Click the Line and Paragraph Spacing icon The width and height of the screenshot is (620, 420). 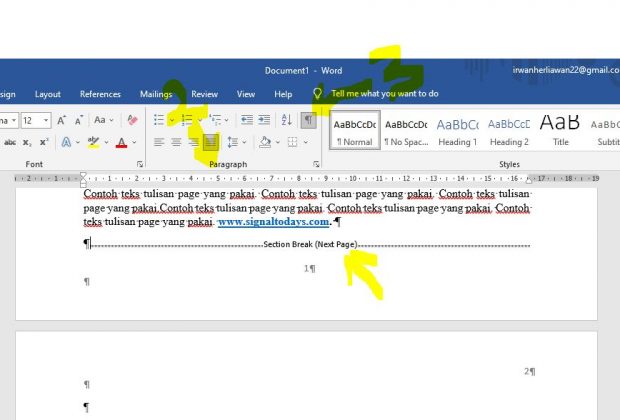tap(232, 142)
